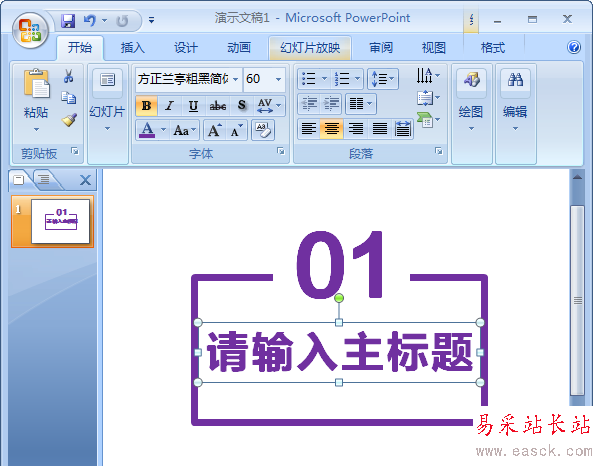Save the presentation with the floppy icon
This screenshot has width=593, height=466.
tap(68, 20)
